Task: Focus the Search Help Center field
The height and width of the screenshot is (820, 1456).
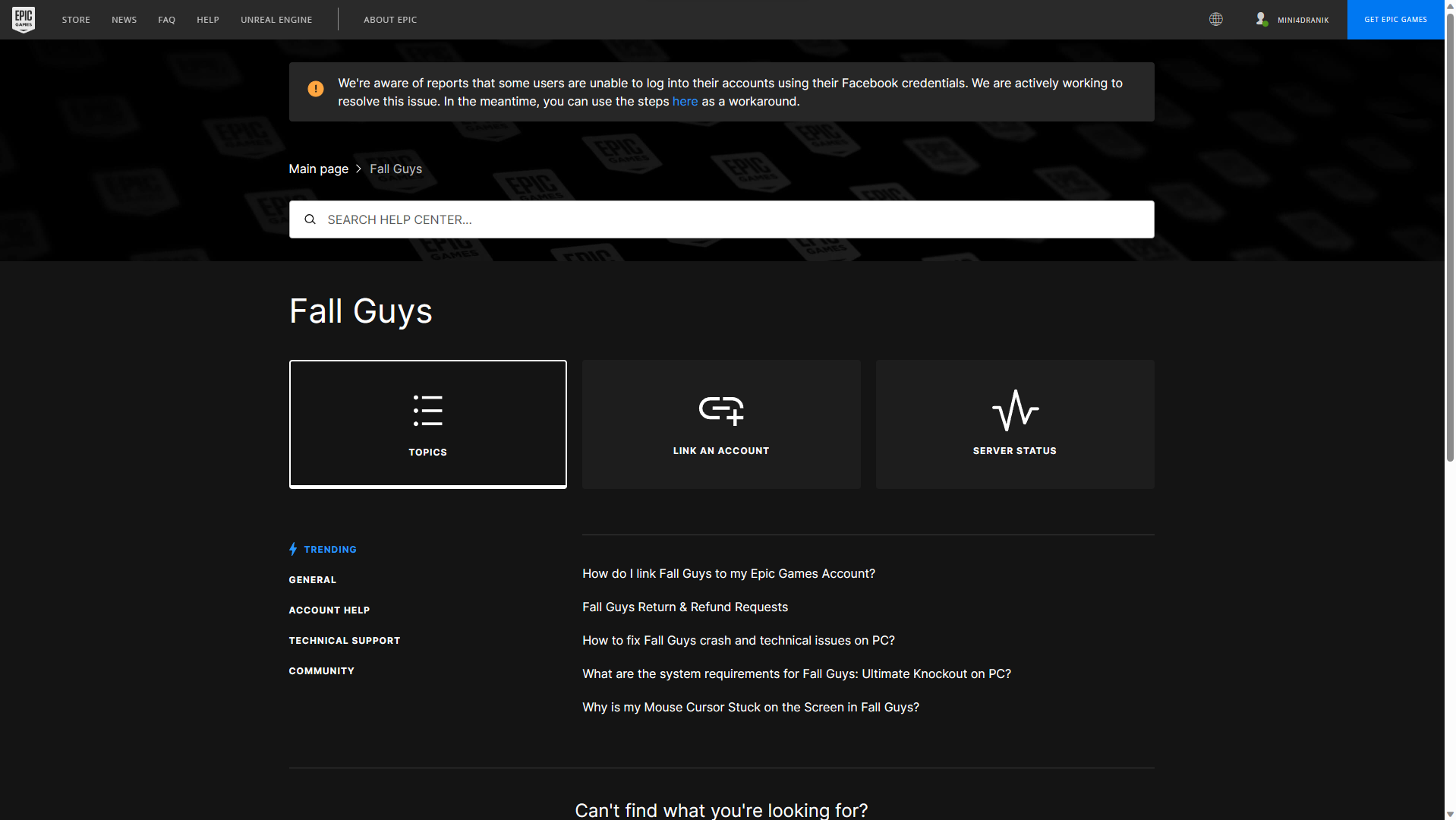Action: [x=722, y=219]
